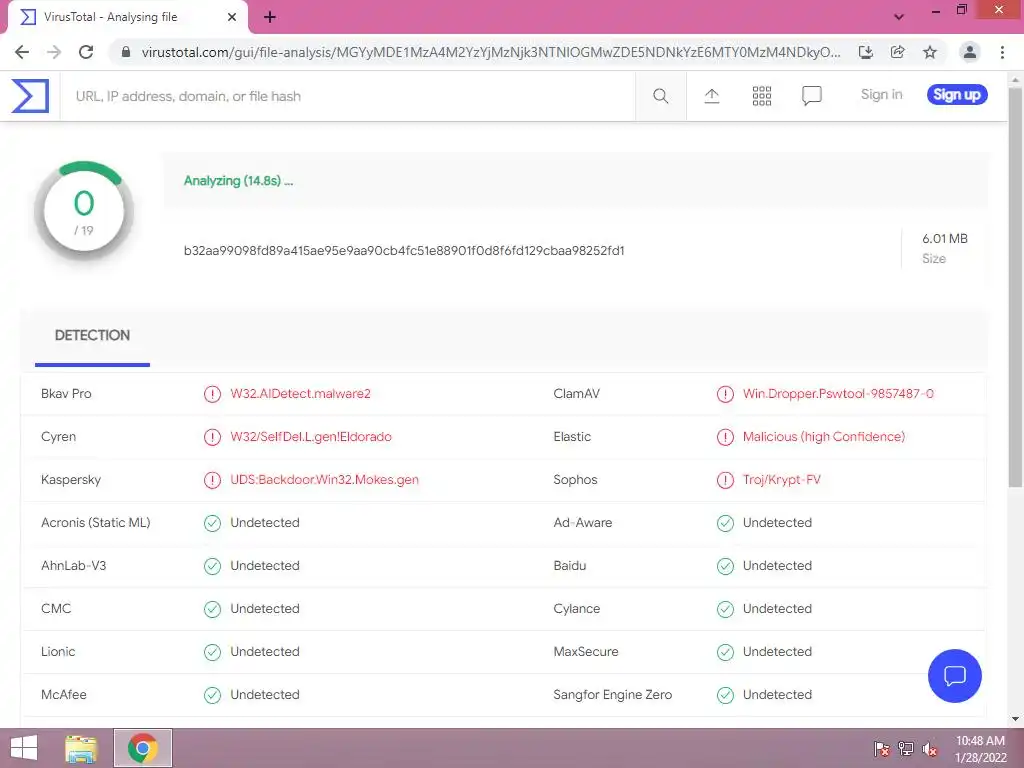Image resolution: width=1024 pixels, height=768 pixels.
Task: Select the DETECTION tab
Action: tap(92, 336)
